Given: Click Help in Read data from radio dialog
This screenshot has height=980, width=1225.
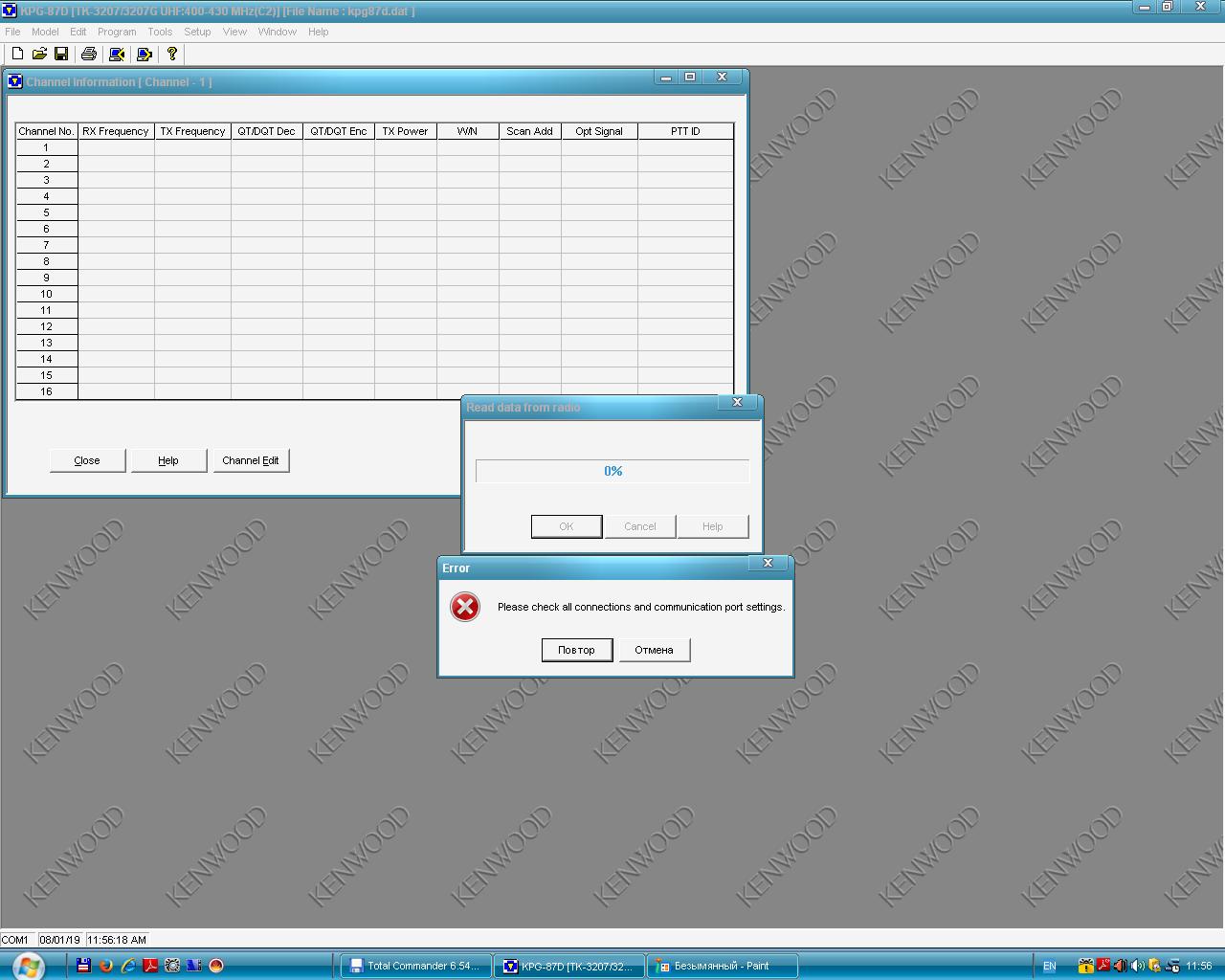Looking at the screenshot, I should coord(713,526).
